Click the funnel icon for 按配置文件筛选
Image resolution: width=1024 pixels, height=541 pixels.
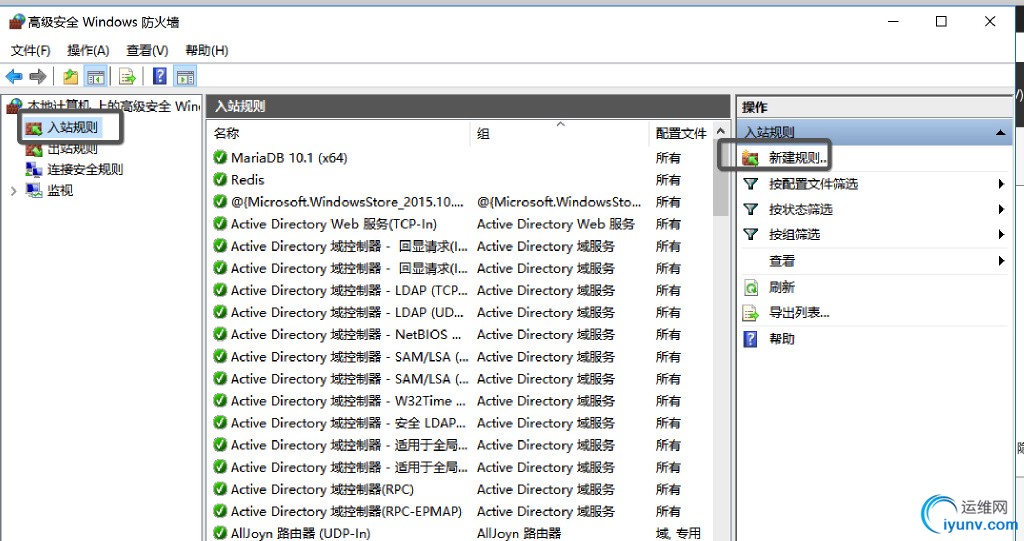coord(751,184)
